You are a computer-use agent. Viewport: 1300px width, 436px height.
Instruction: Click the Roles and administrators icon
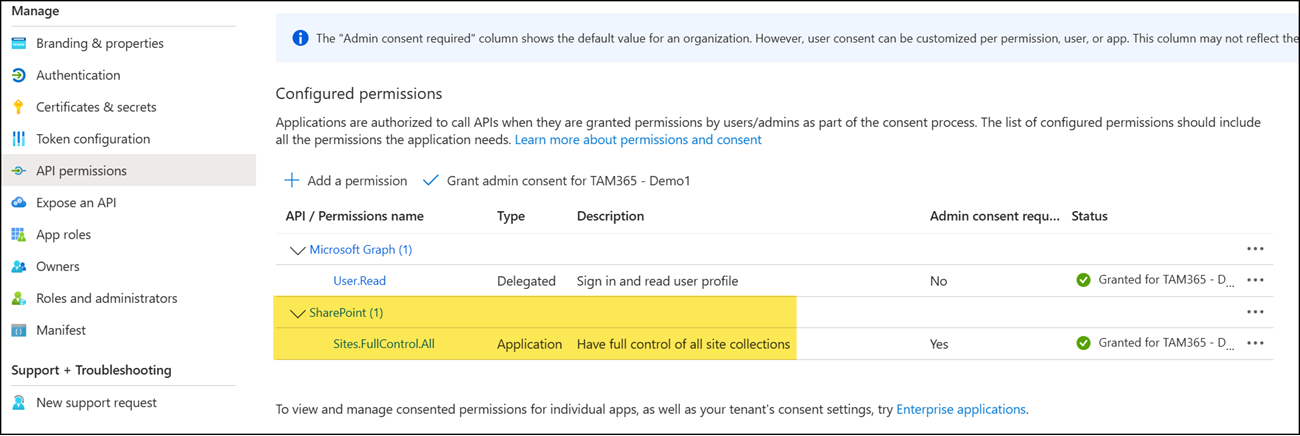[18, 299]
